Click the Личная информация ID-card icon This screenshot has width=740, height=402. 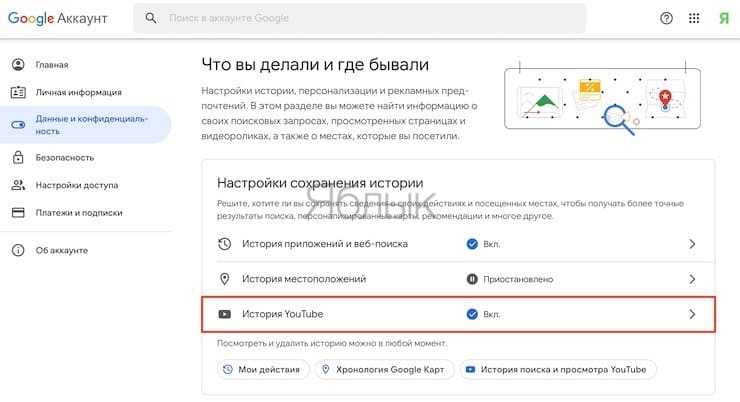18,92
